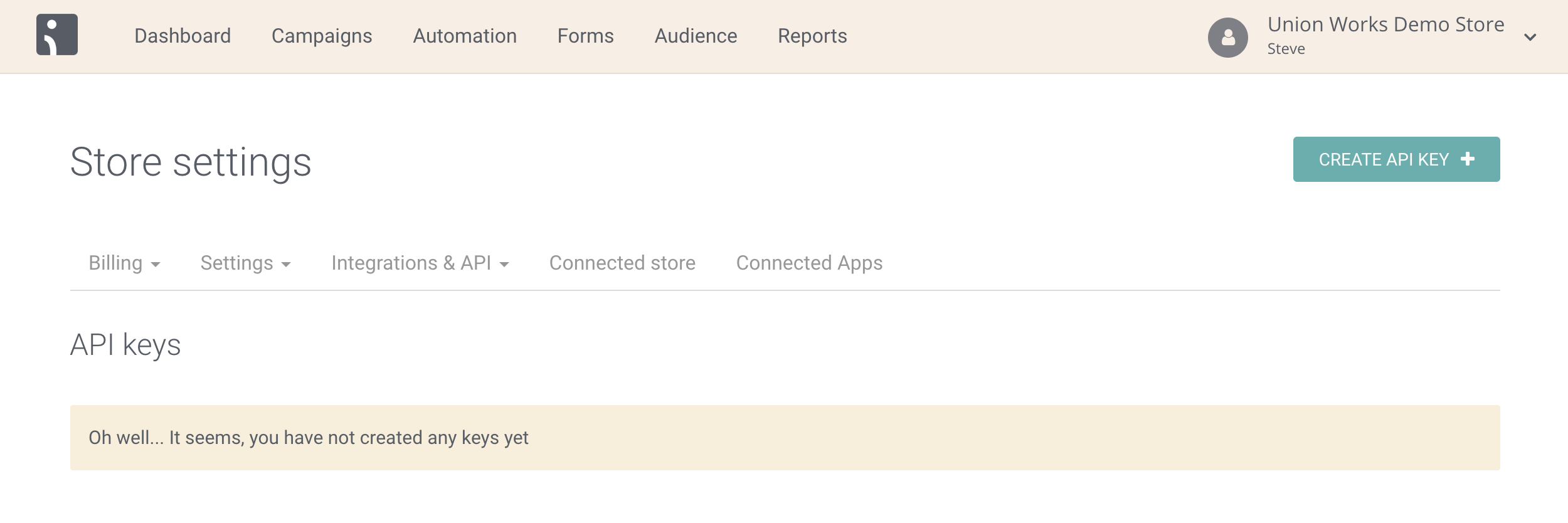The width and height of the screenshot is (1568, 523).
Task: Click the Union Works Demo Store name
Action: pos(1385,25)
